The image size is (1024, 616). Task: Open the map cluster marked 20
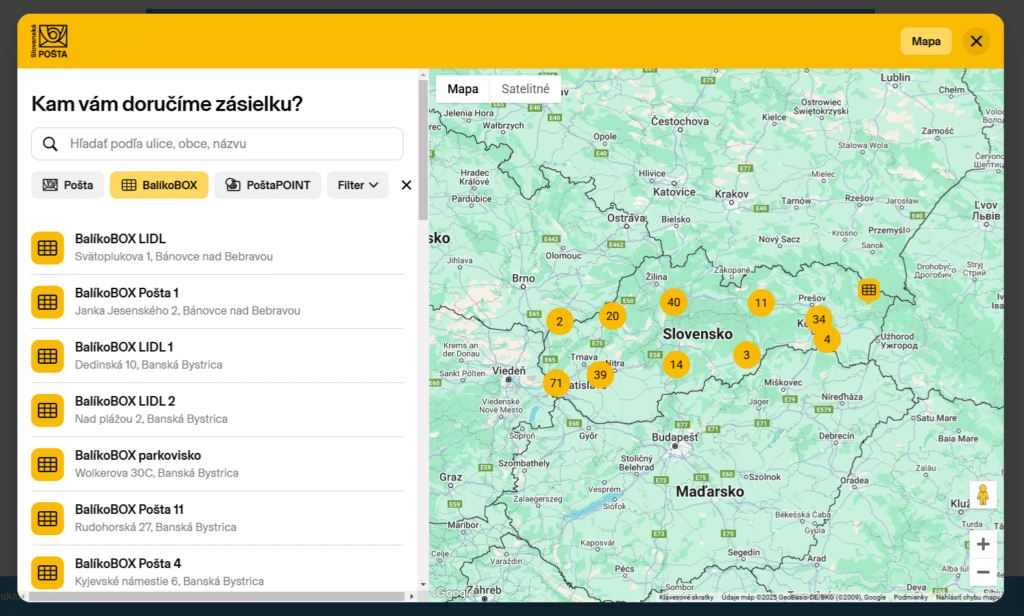(x=613, y=316)
